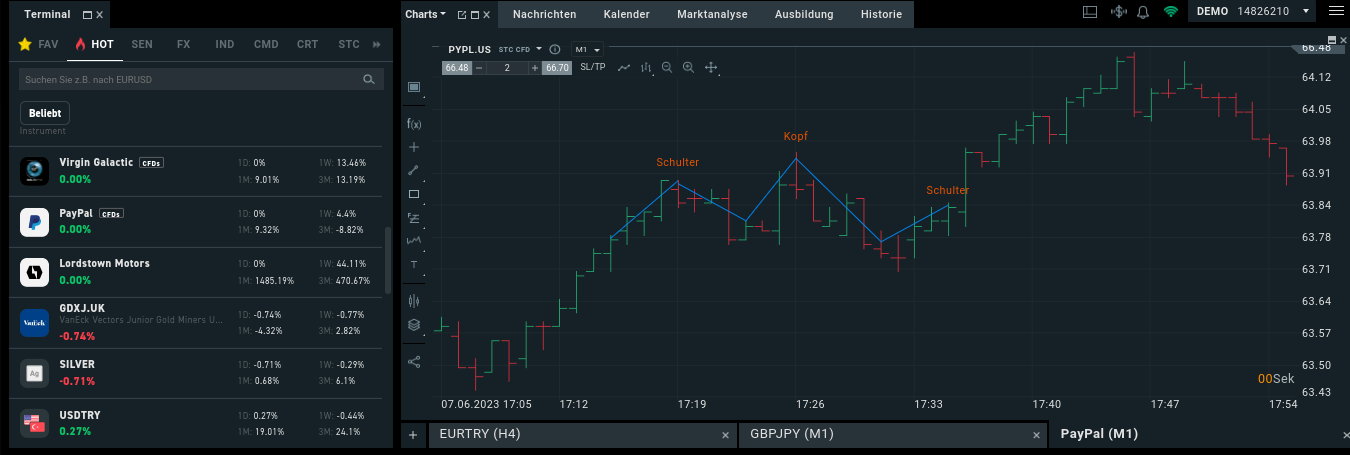Click the Beliebt filter button
Viewport: 1350px width, 455px height.
(45, 113)
